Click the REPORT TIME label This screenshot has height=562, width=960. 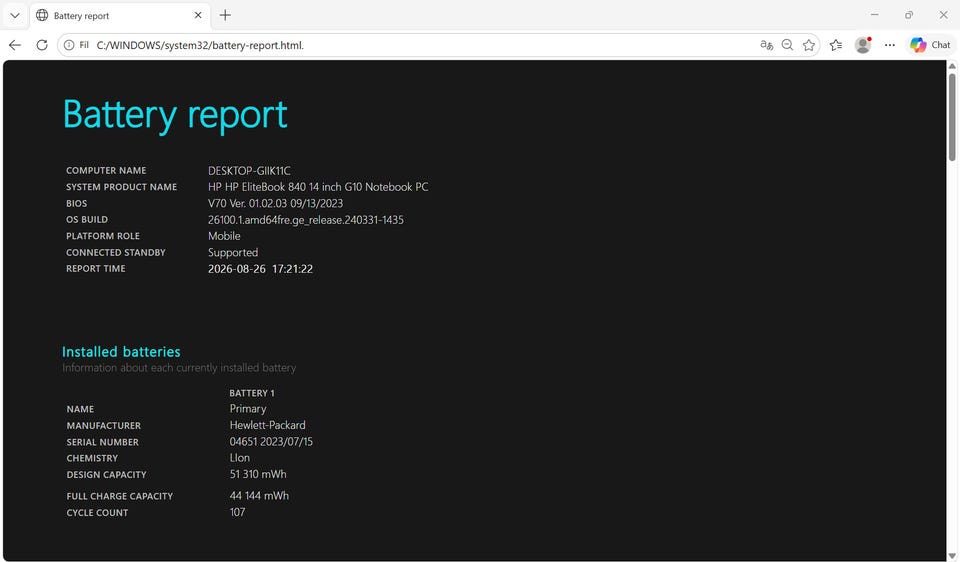tap(96, 269)
